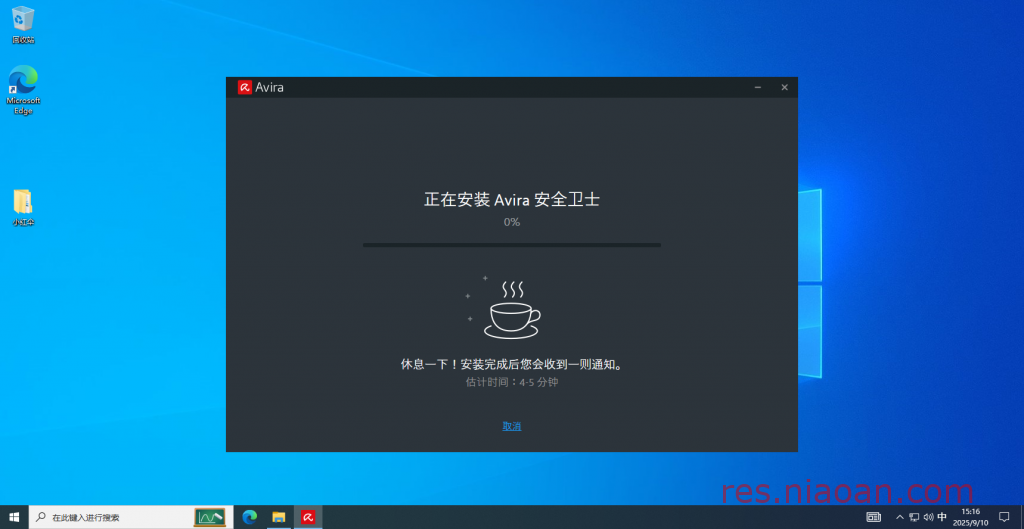This screenshot has width=1024, height=529.
Task: Open the Recycle Bin (回收站) desktop icon
Action: tap(23, 25)
